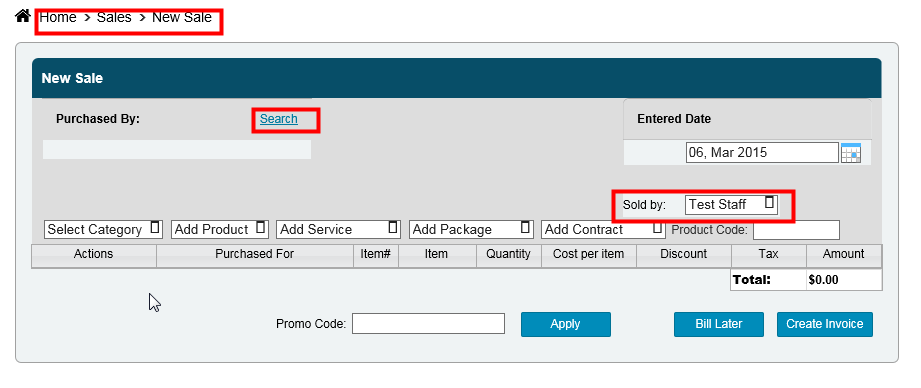The height and width of the screenshot is (388, 921).
Task: Expand the Add Service dropdown
Action: 338,230
